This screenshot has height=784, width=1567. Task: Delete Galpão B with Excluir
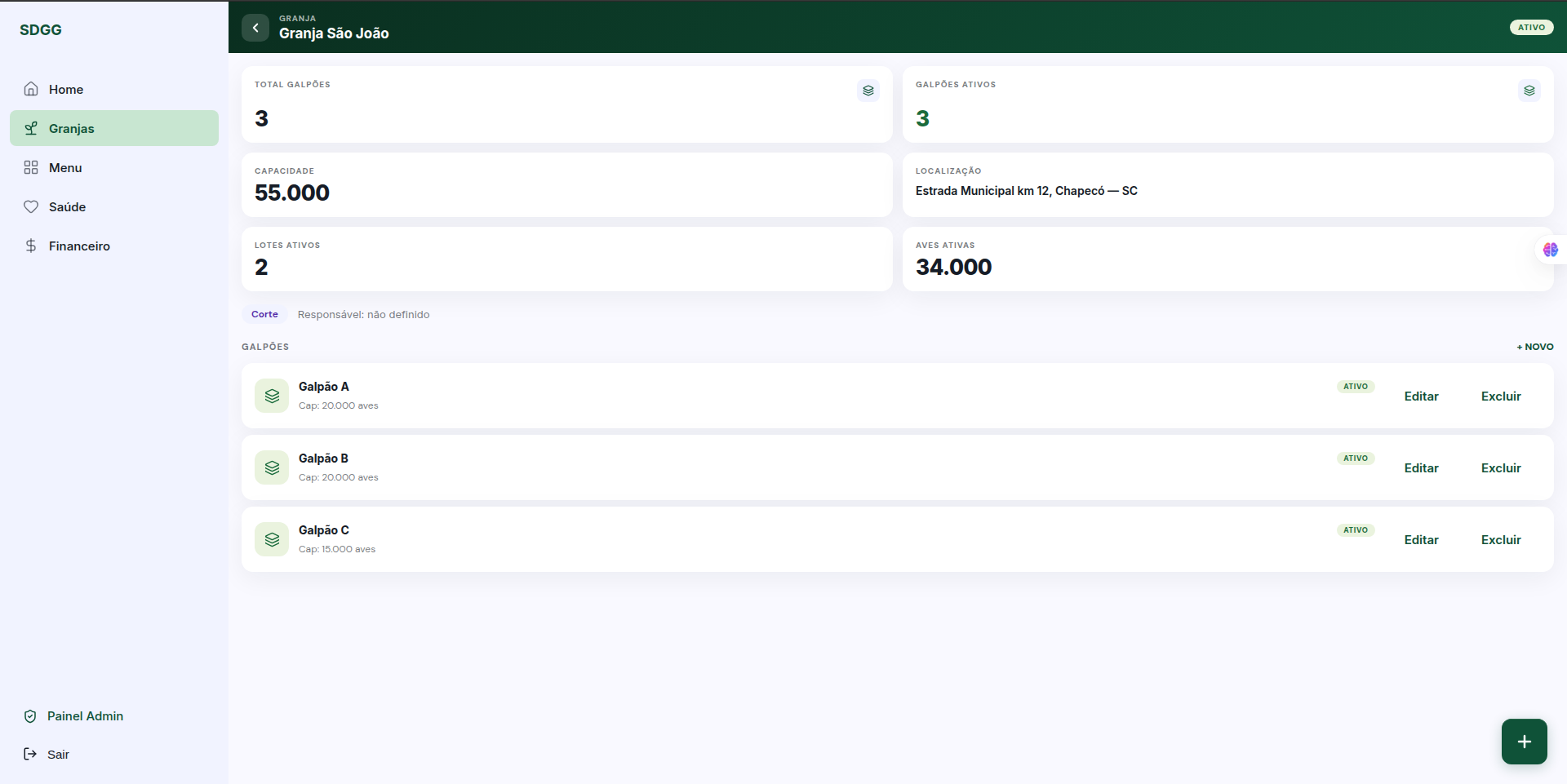pos(1501,467)
